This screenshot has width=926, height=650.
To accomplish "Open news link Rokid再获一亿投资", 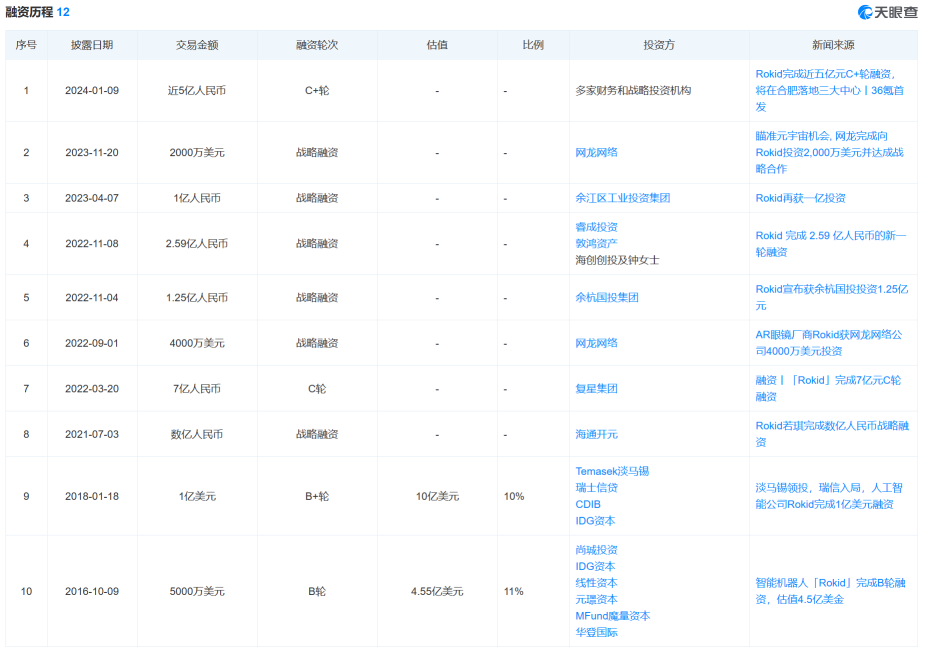I will point(800,198).
